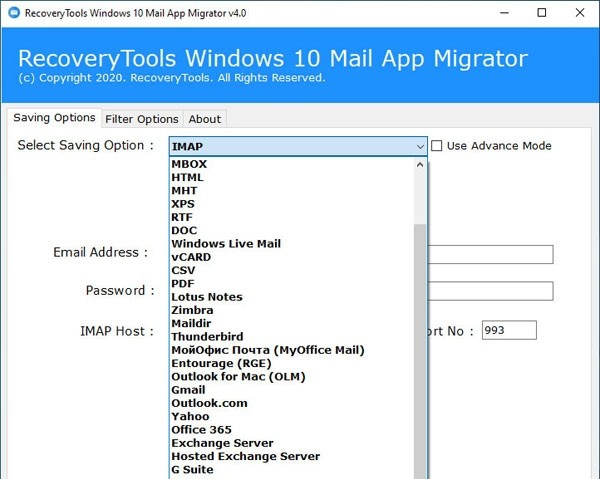Choose Exchange Server option
The height and width of the screenshot is (479, 600).
pos(222,443)
